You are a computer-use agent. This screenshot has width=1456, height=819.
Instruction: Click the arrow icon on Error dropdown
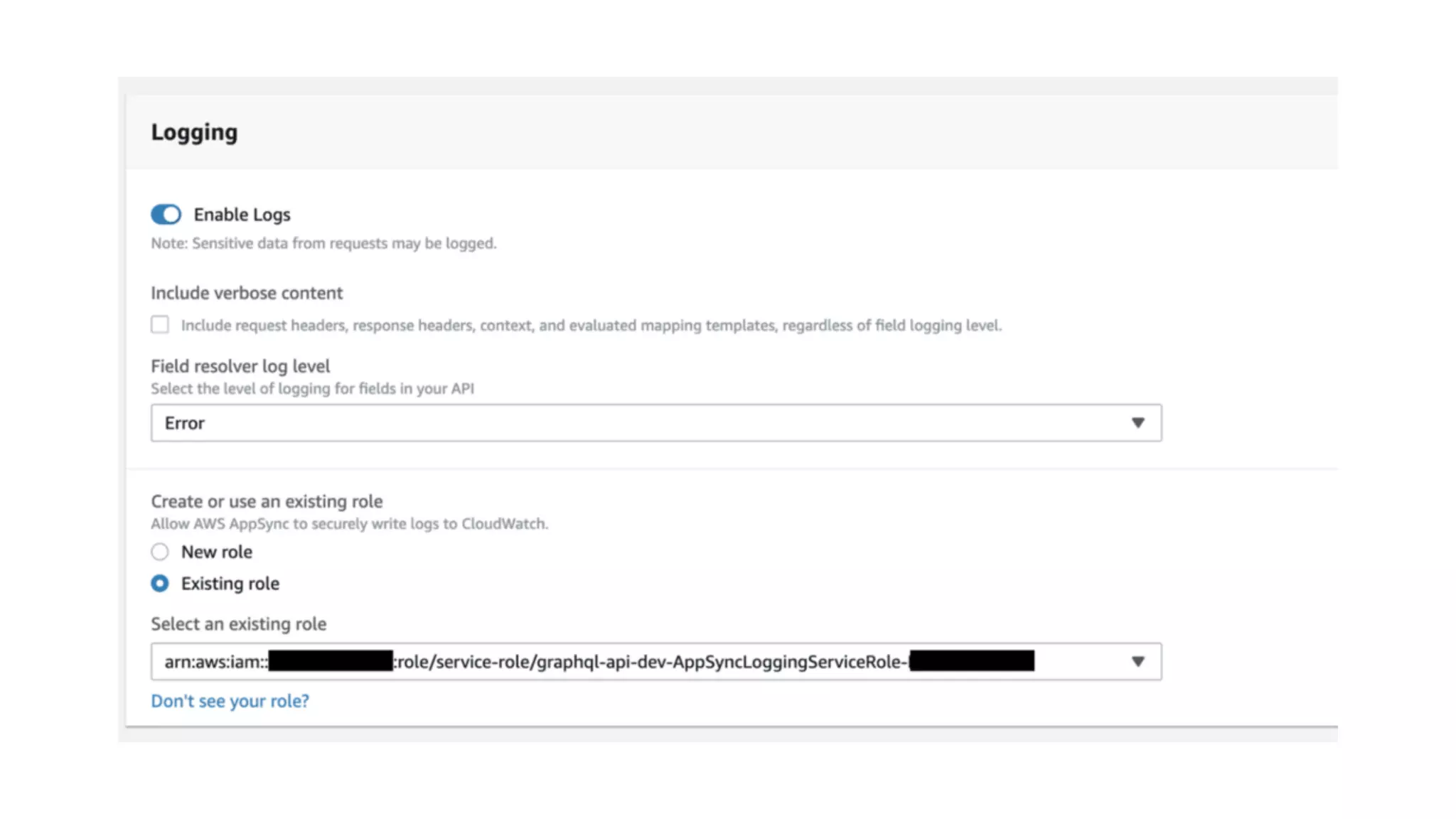[x=1137, y=423]
